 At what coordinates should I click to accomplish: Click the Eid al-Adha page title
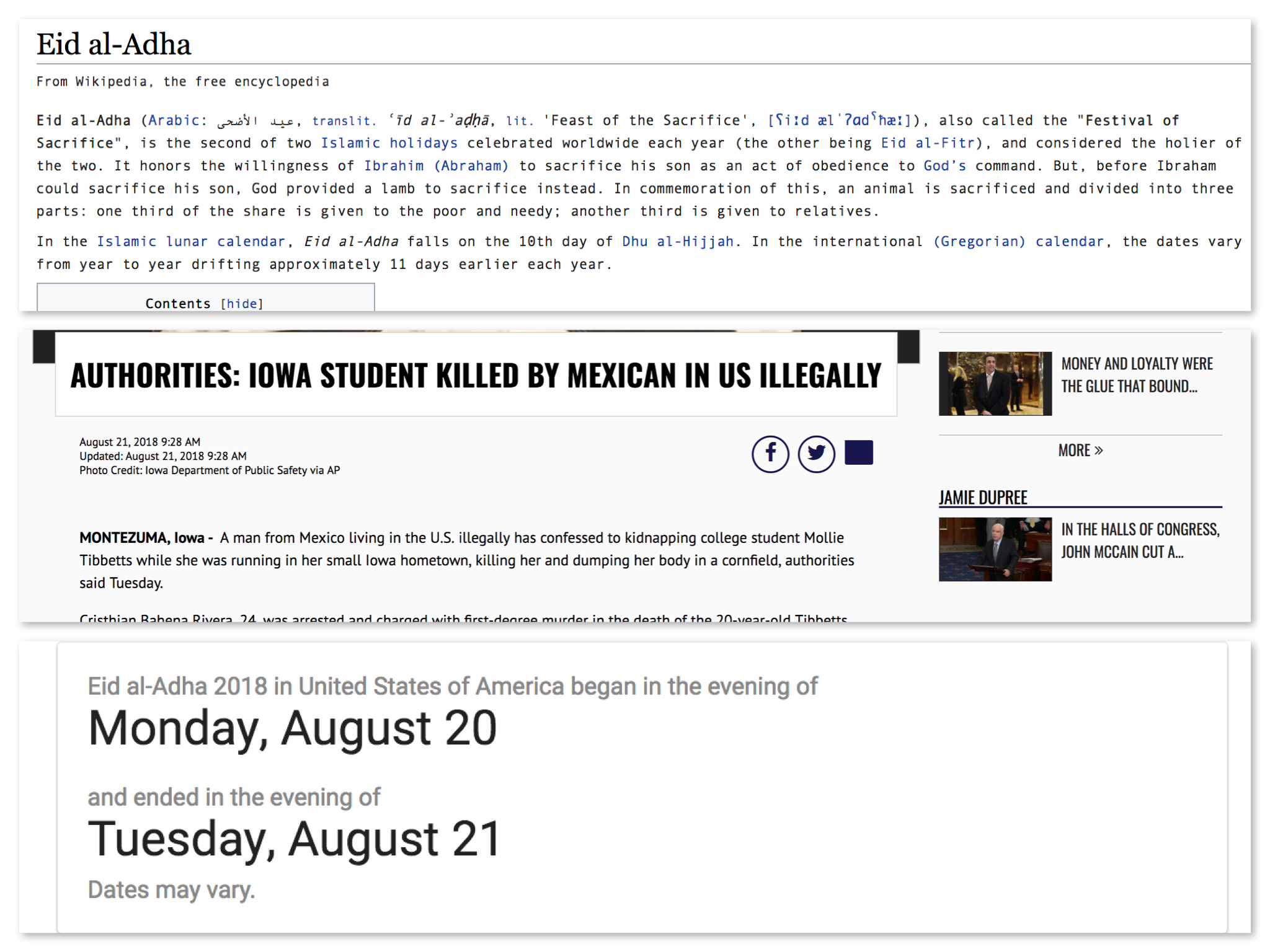(x=113, y=45)
